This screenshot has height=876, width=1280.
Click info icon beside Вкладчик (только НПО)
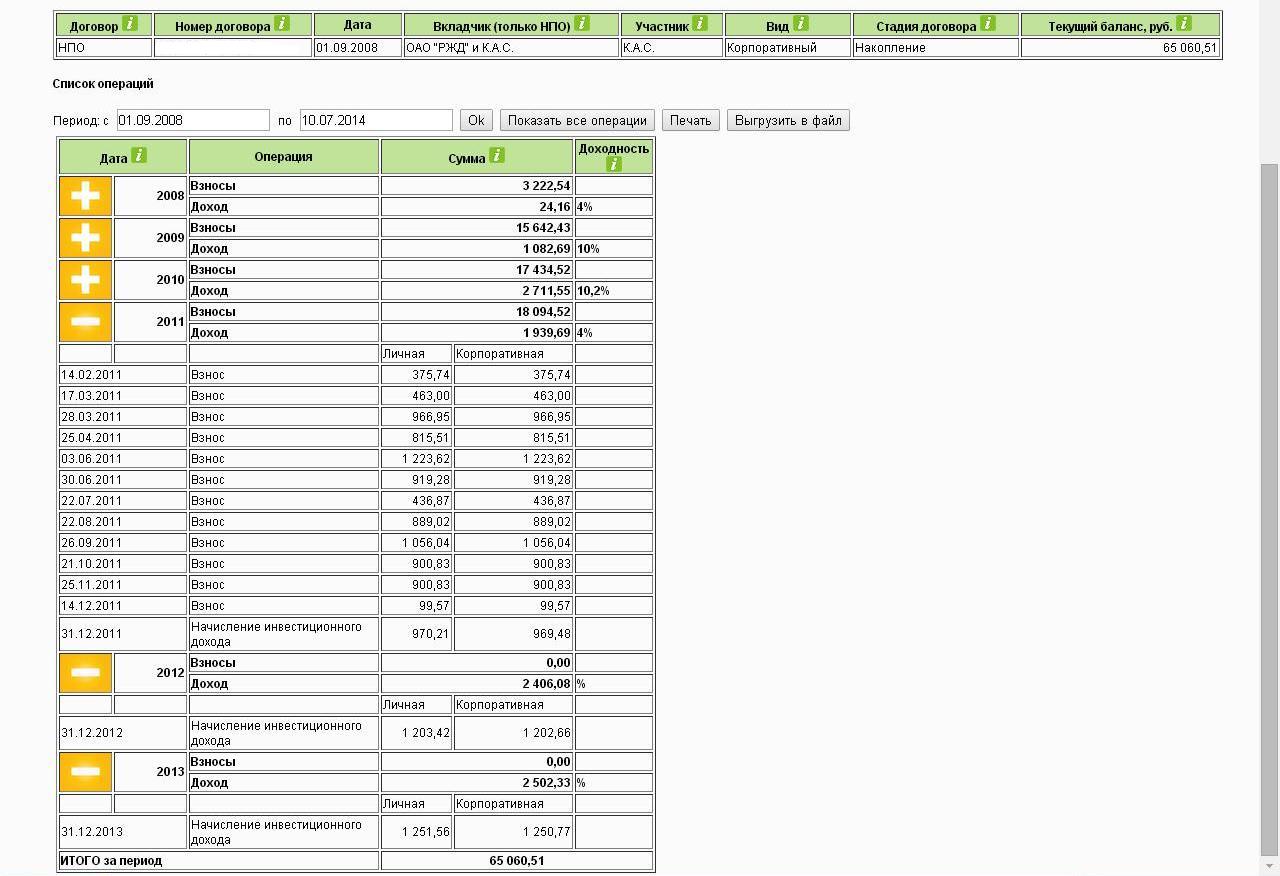coord(582,24)
